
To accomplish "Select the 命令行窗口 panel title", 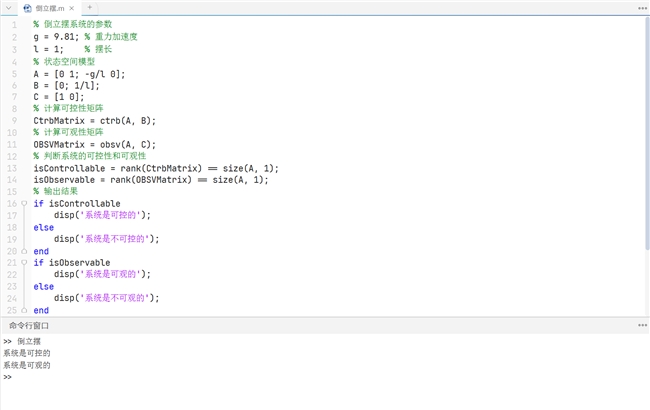I will (x=29, y=325).
